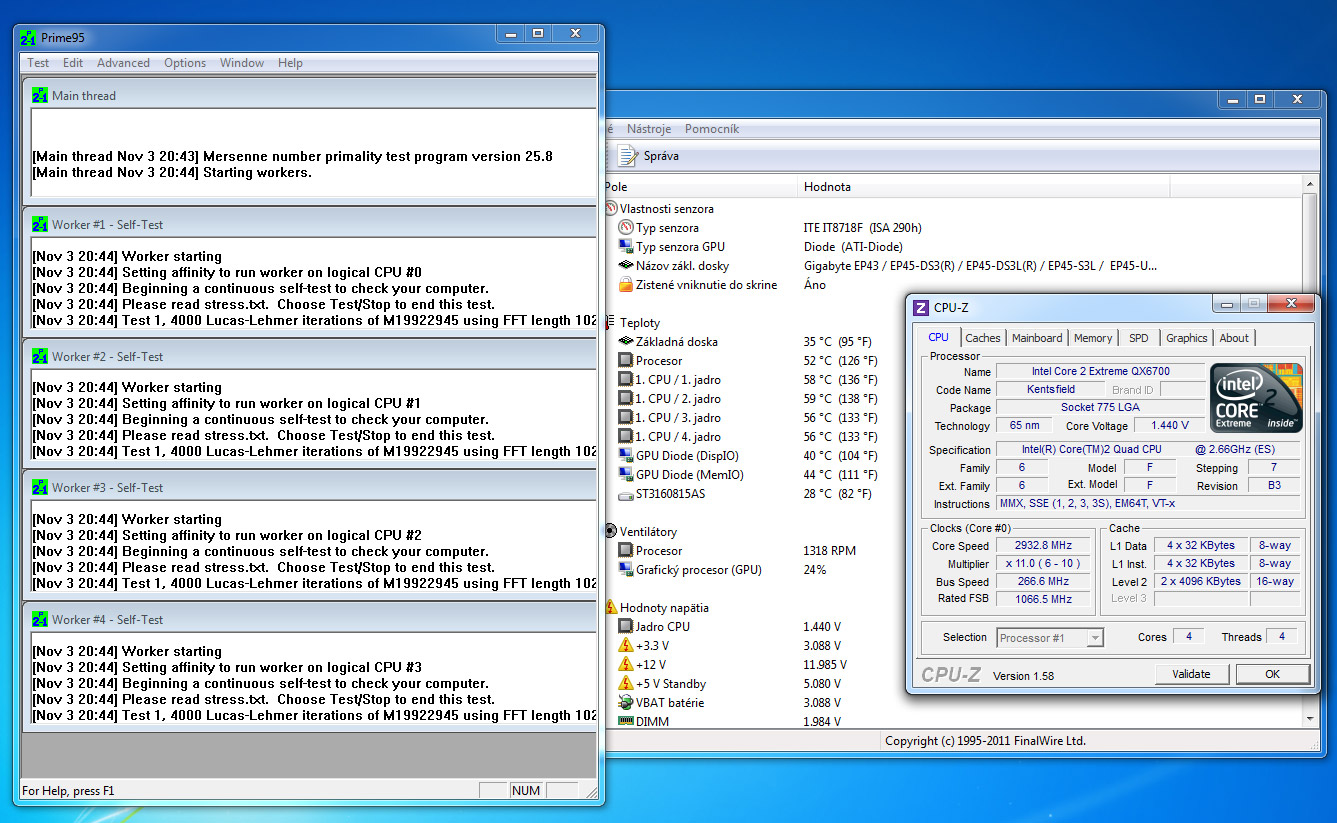The image size is (1337, 823).
Task: Switch to the Caches tab in CPU-Z
Action: point(982,338)
